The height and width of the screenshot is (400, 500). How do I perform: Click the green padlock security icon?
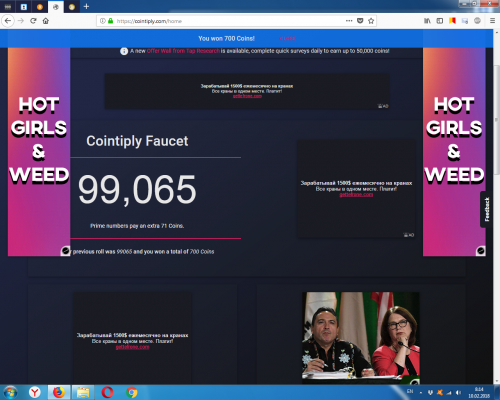point(110,21)
